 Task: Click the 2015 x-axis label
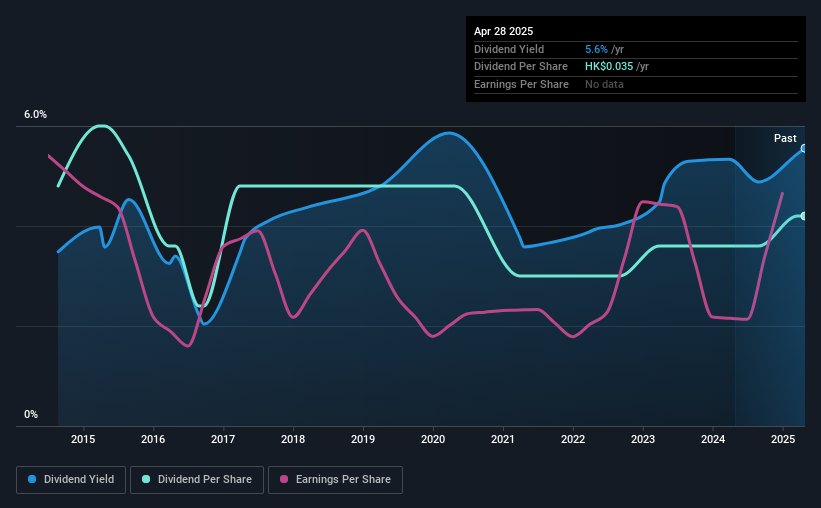tap(83, 439)
